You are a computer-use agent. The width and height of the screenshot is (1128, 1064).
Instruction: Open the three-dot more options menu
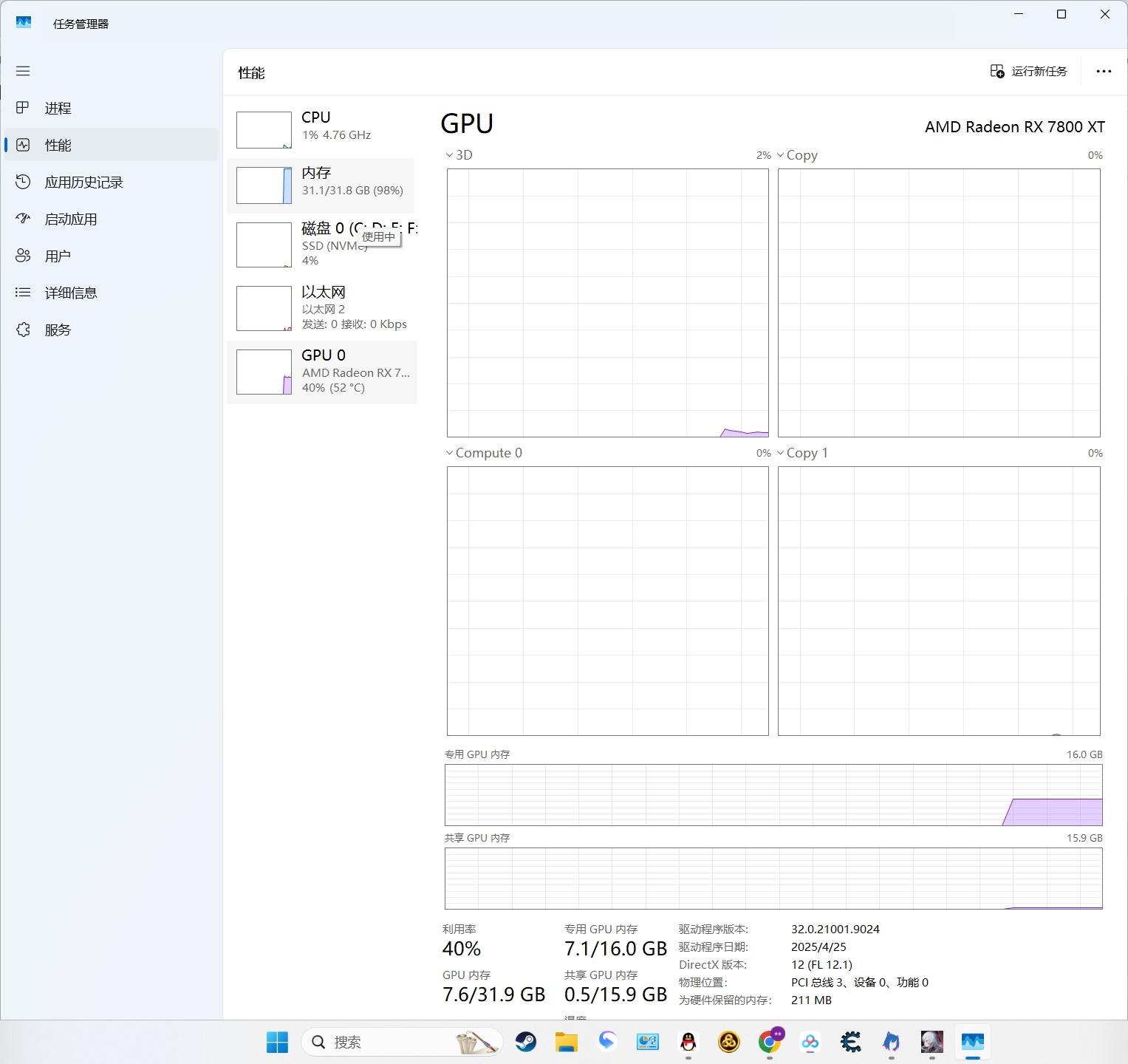(1104, 71)
